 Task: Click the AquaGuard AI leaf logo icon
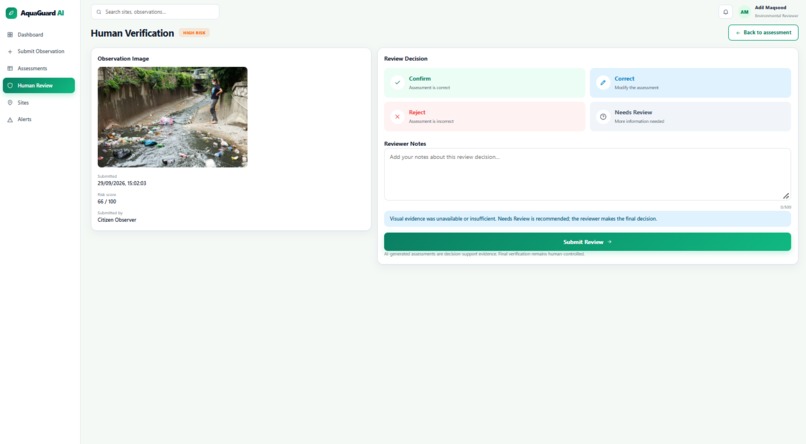click(11, 13)
